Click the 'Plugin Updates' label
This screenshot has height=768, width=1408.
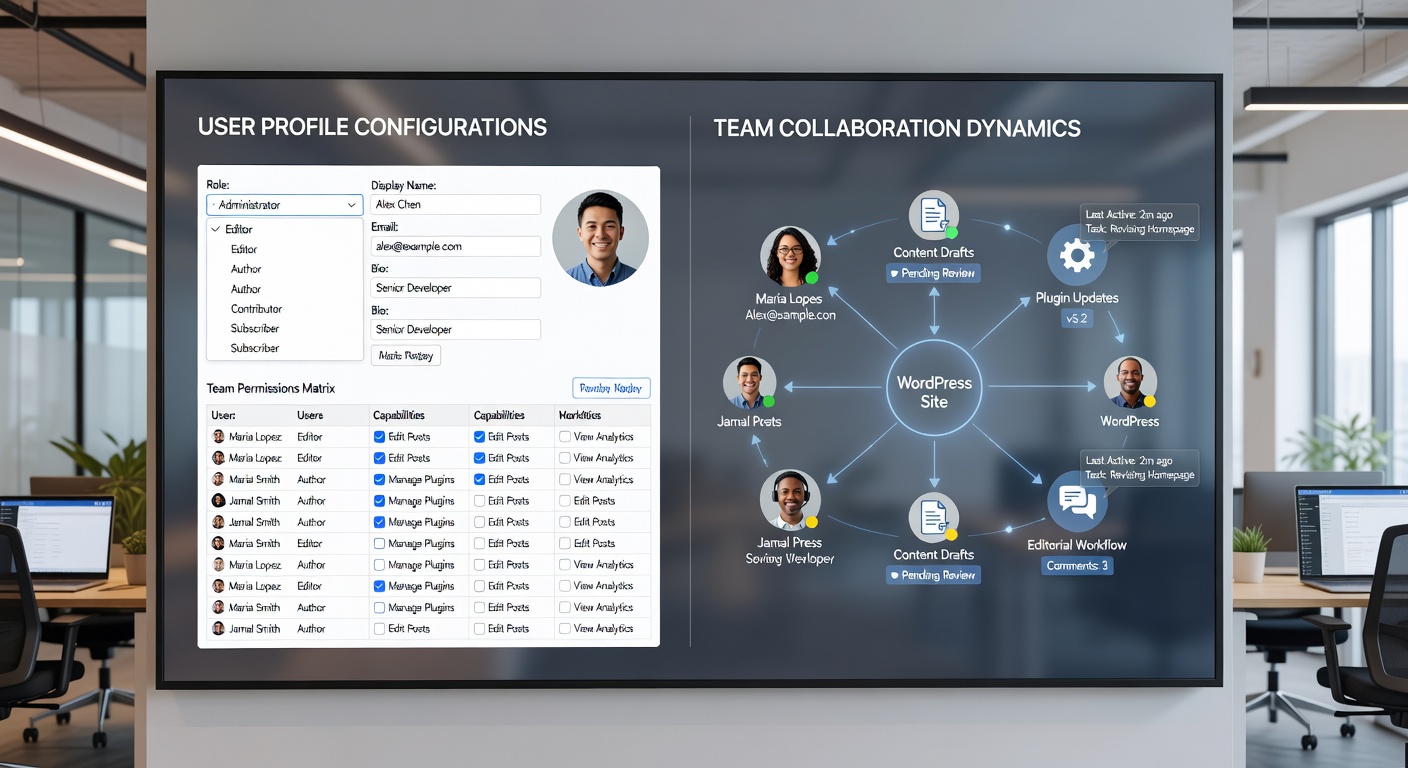coord(1077,298)
